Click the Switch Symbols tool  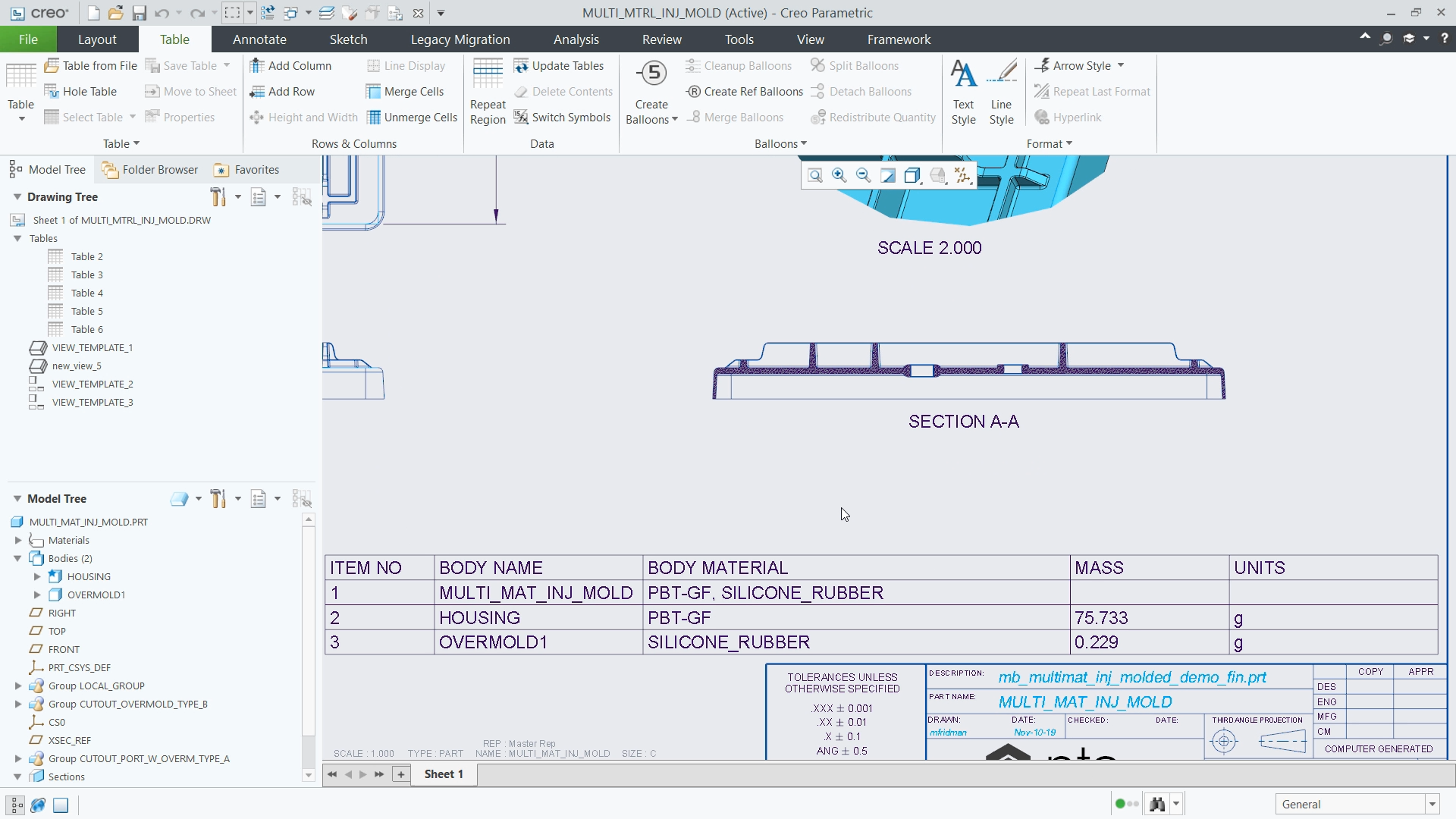coord(562,118)
